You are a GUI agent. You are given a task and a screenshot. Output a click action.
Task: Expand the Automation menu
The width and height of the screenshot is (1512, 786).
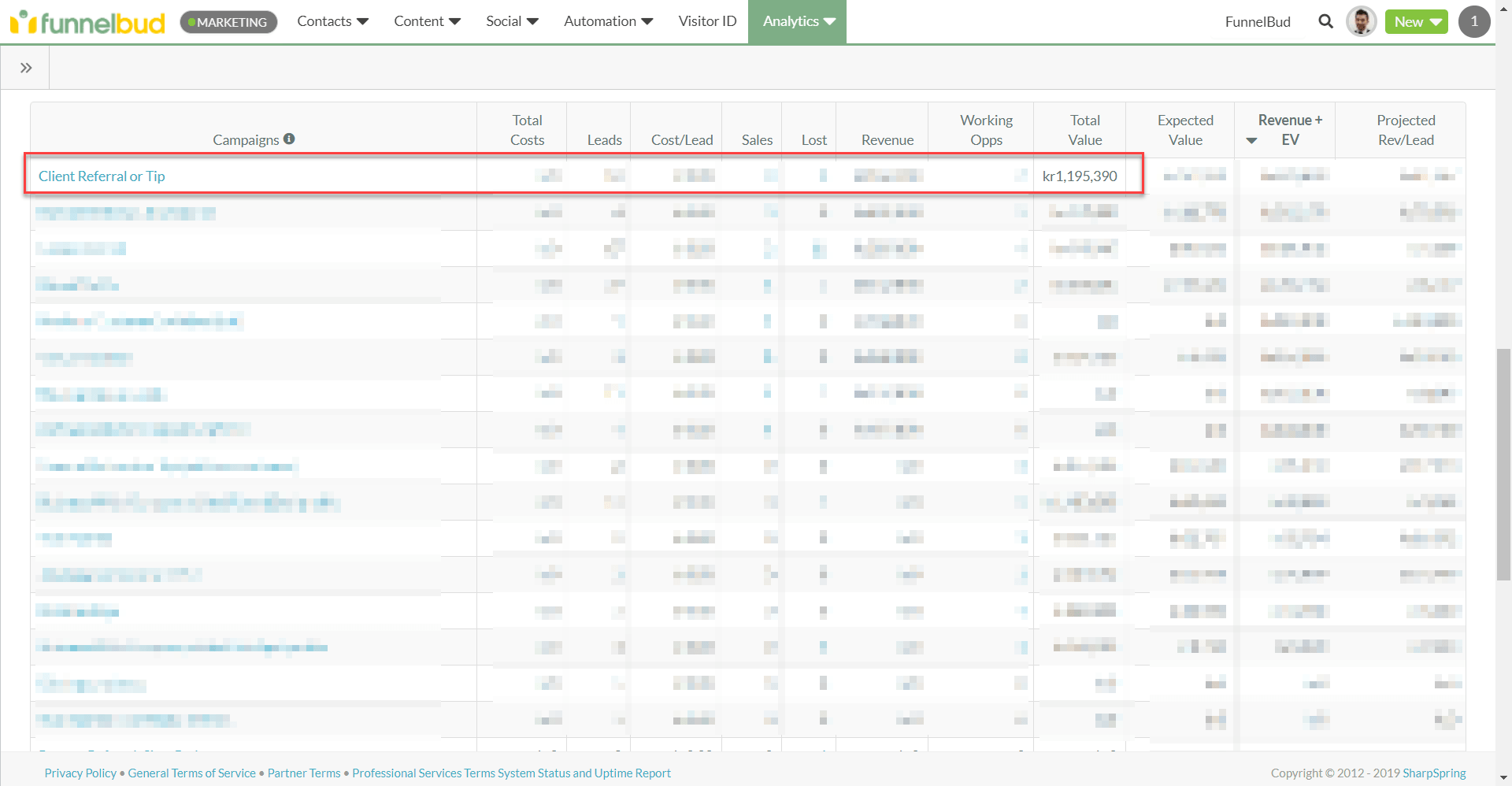[x=608, y=21]
